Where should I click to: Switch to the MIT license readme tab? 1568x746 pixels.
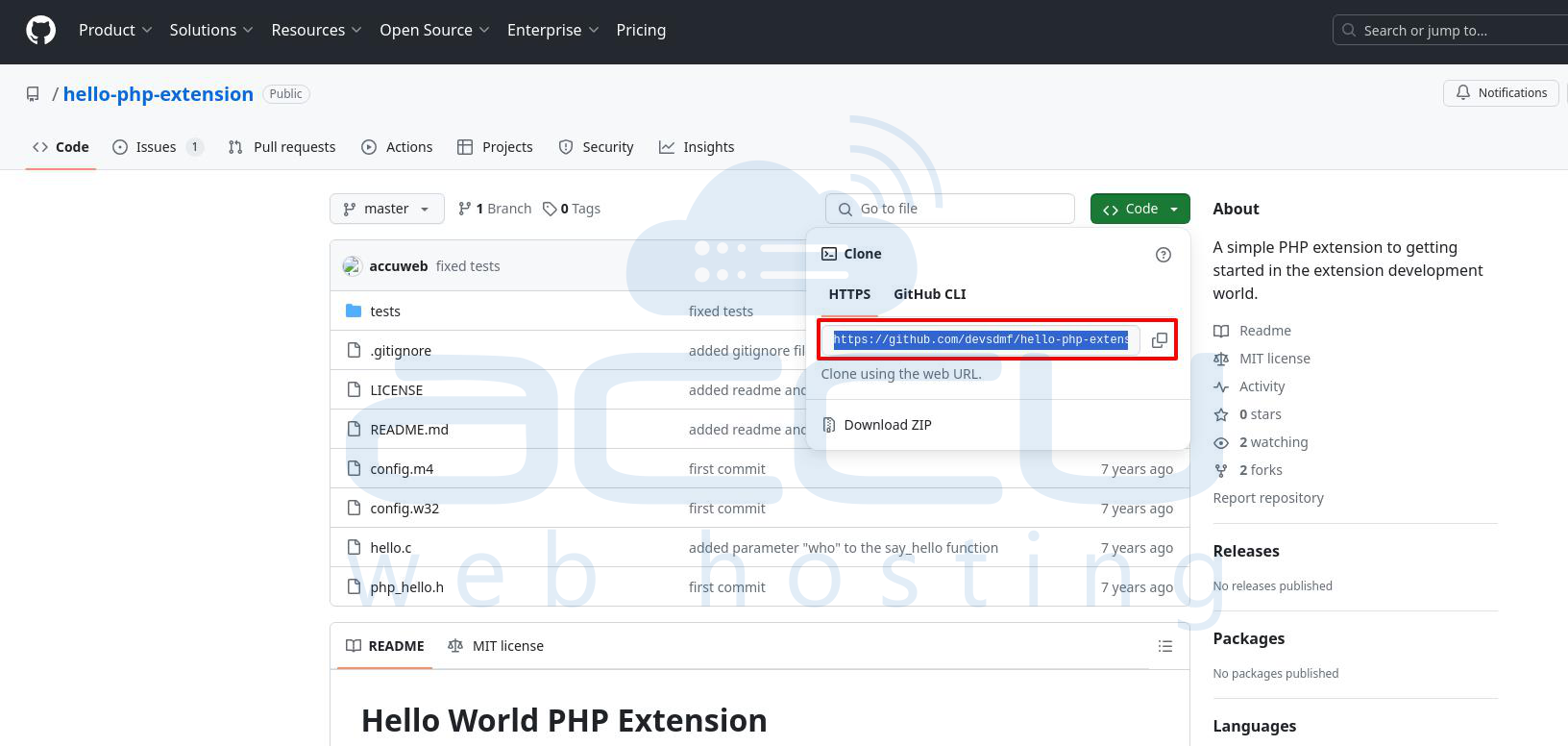[x=496, y=646]
